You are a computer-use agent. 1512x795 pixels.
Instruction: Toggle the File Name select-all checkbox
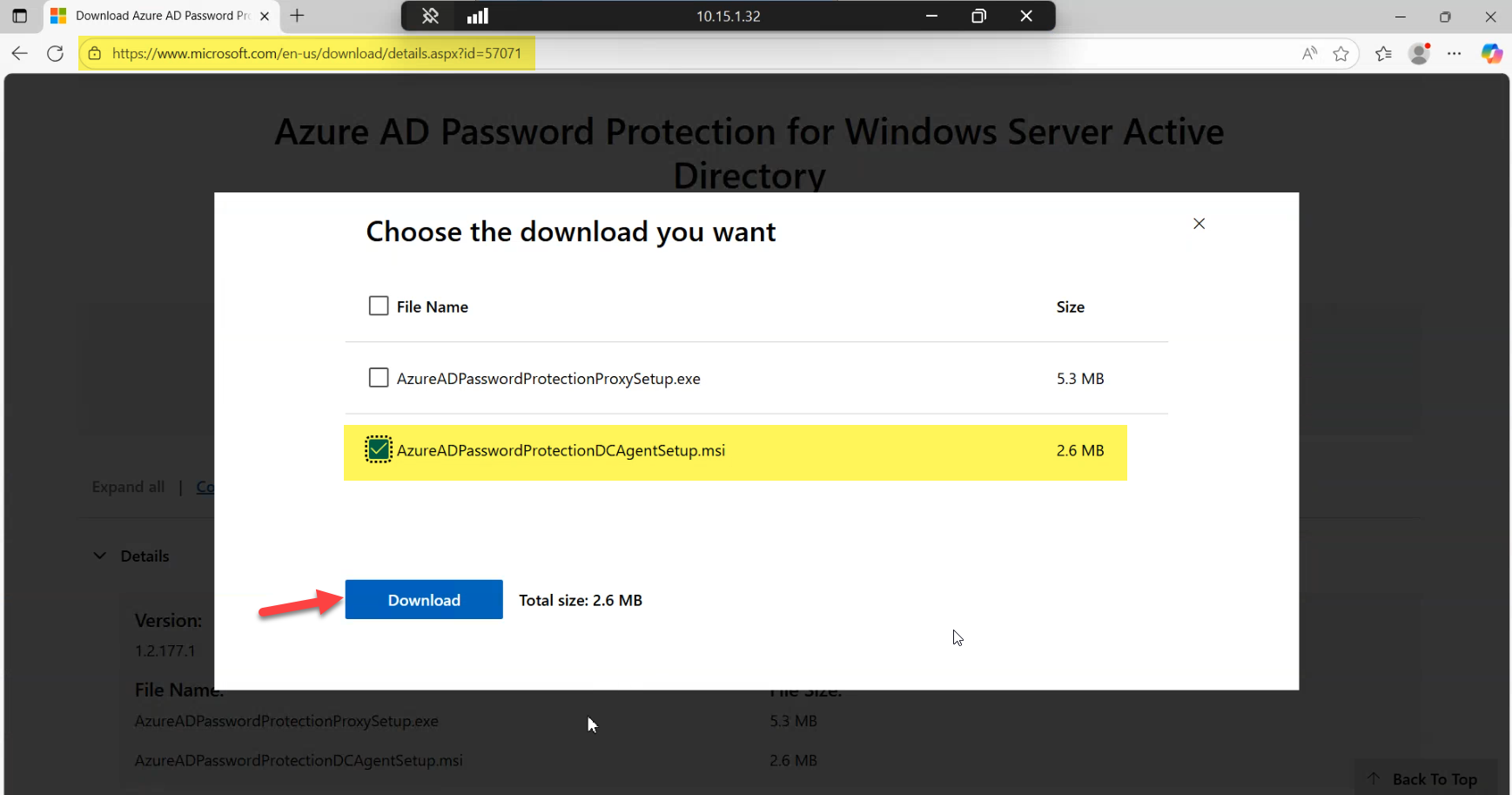[x=379, y=306]
